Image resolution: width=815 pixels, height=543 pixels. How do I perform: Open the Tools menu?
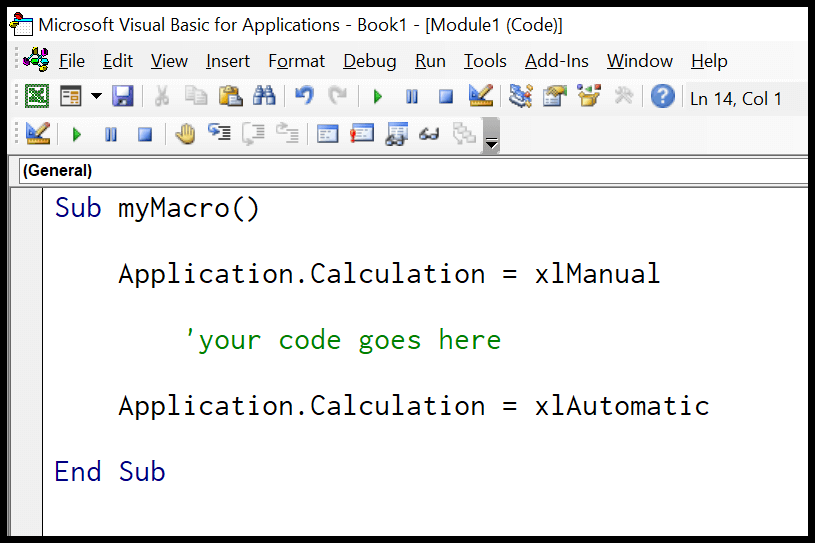(x=485, y=61)
